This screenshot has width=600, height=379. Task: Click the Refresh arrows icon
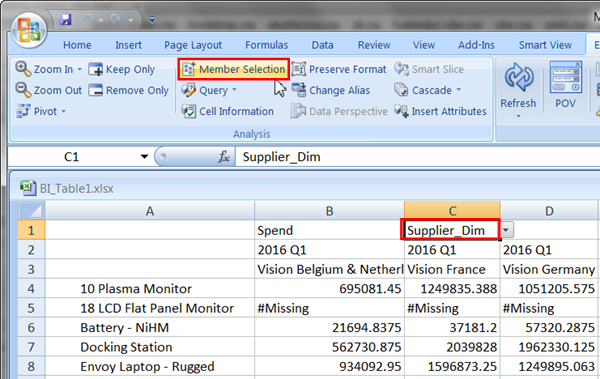click(518, 78)
